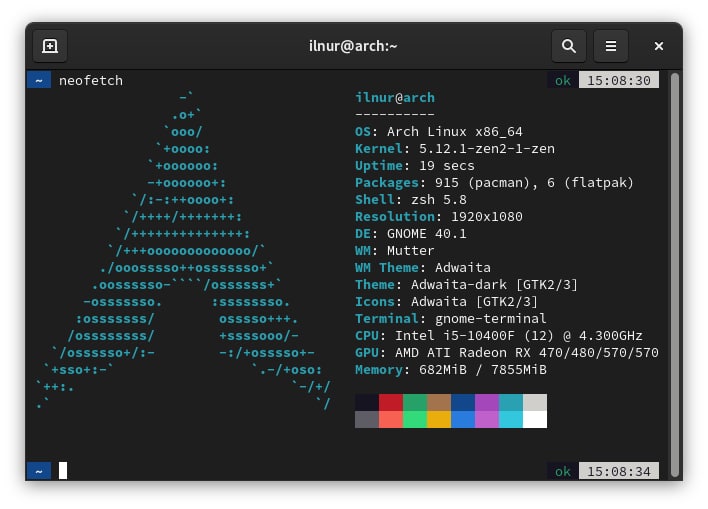Click the DE: GNOME 40.1 line
708x509 pixels.
[410, 233]
